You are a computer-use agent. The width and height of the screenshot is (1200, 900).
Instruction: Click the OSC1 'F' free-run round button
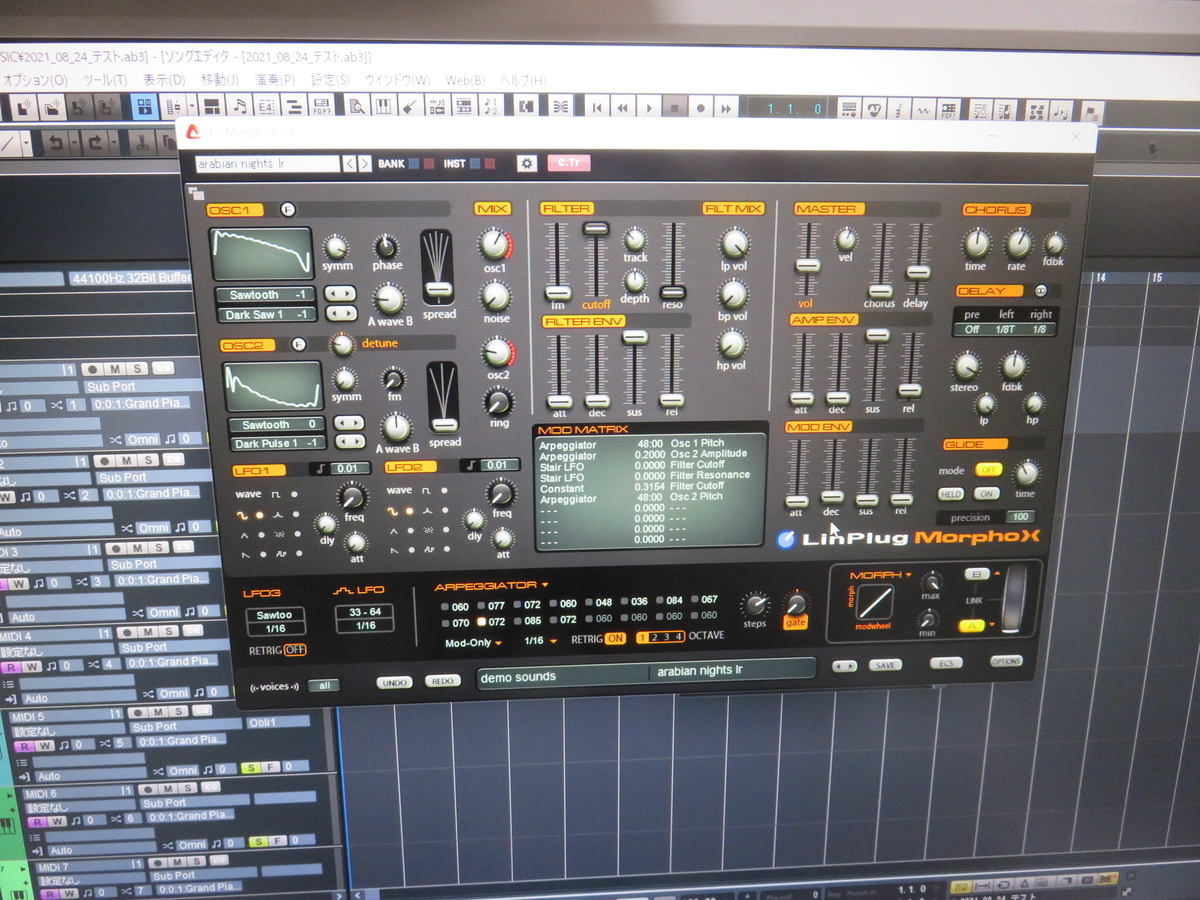pos(287,209)
